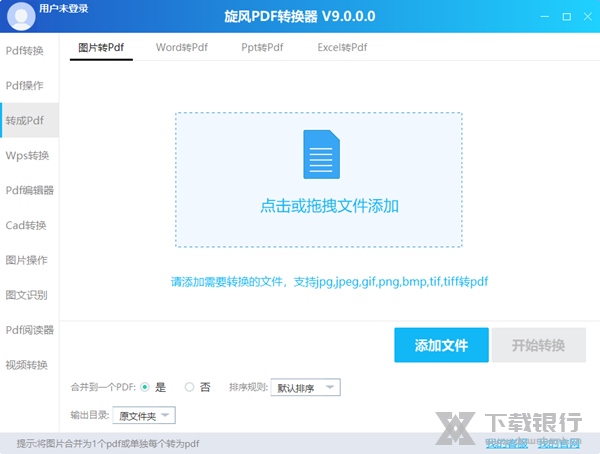Click the 添加文件 button

[x=441, y=345]
